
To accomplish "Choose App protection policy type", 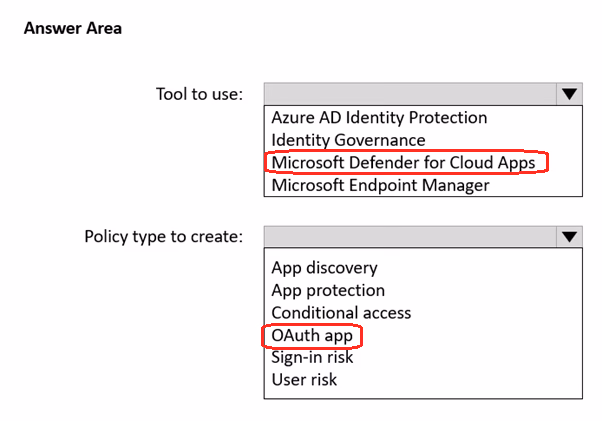I will [x=328, y=291].
